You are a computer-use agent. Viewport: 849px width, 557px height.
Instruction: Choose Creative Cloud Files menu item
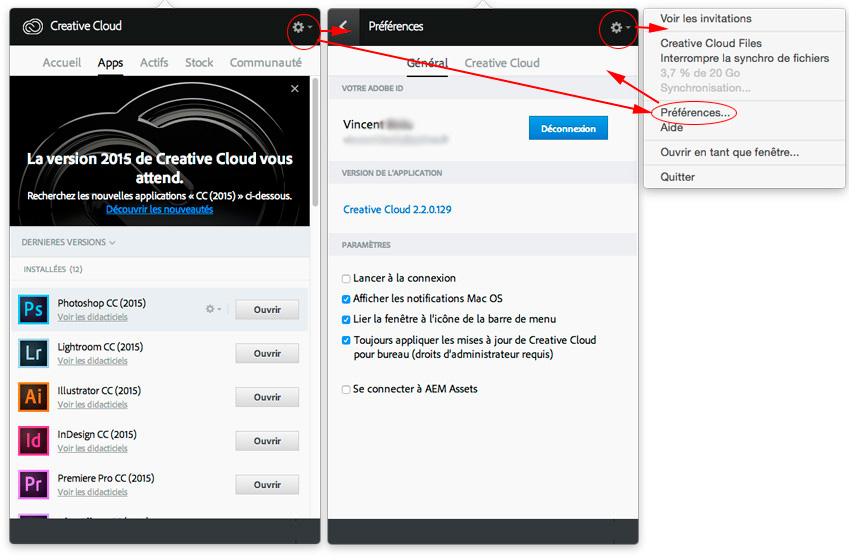coord(710,43)
